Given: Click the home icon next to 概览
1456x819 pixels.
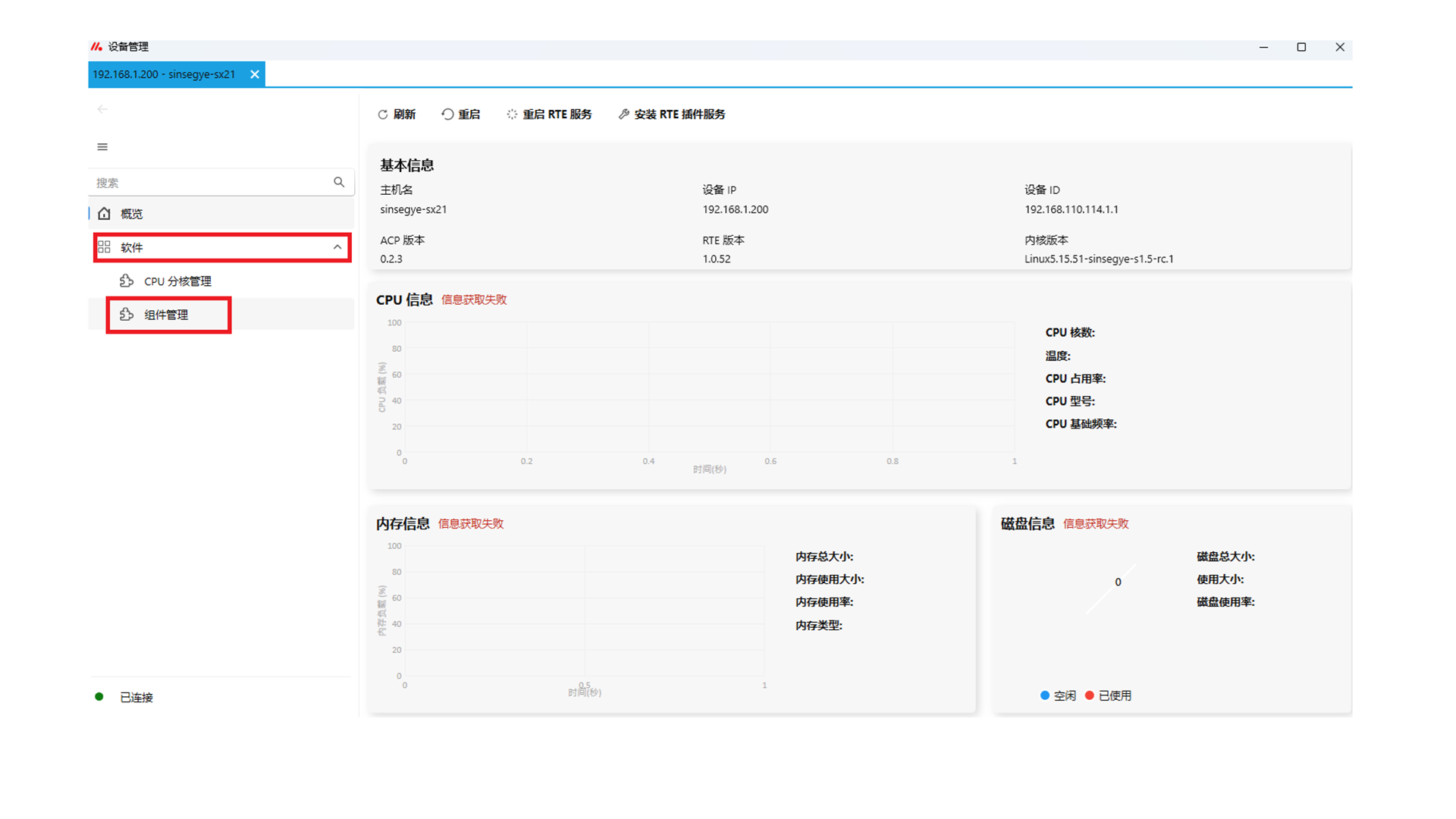Looking at the screenshot, I should tap(105, 214).
